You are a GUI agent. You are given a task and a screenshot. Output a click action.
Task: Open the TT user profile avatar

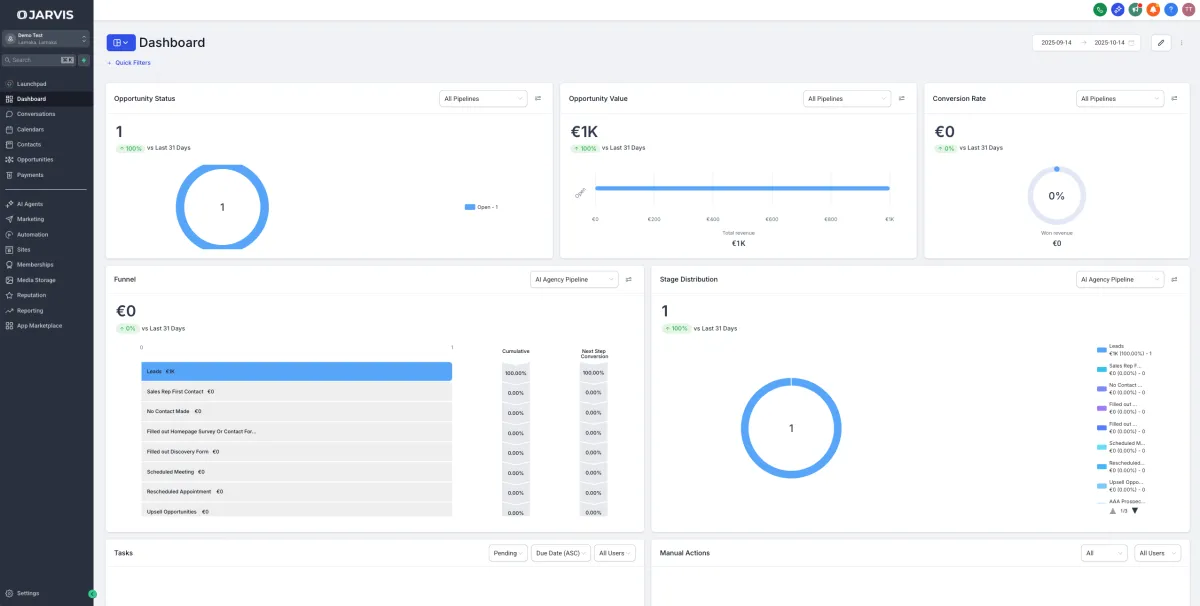(x=1188, y=9)
